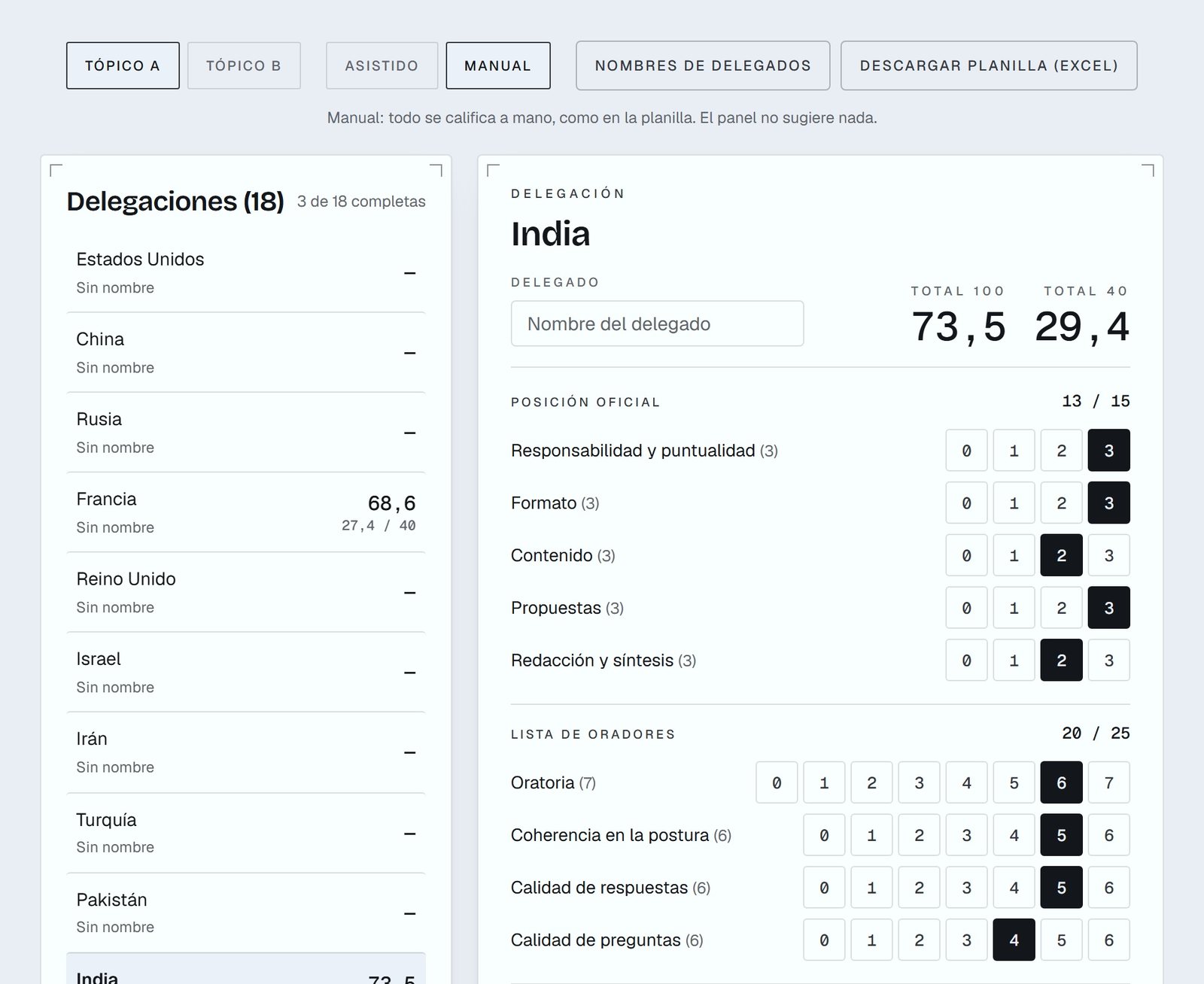
Task: Set Oratoria score to 4
Action: pyautogui.click(x=966, y=782)
